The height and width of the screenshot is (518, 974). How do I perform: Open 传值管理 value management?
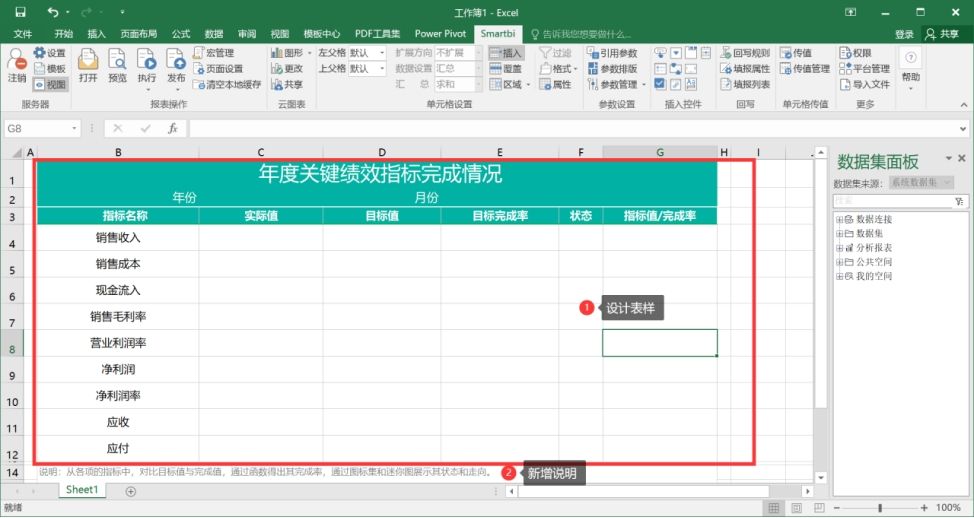tap(805, 68)
